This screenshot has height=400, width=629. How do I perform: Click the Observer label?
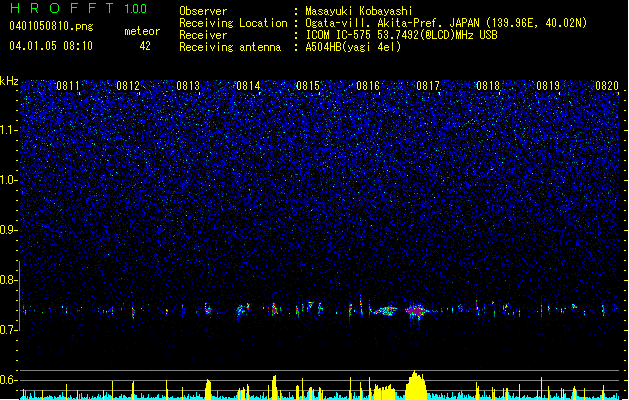click(203, 11)
